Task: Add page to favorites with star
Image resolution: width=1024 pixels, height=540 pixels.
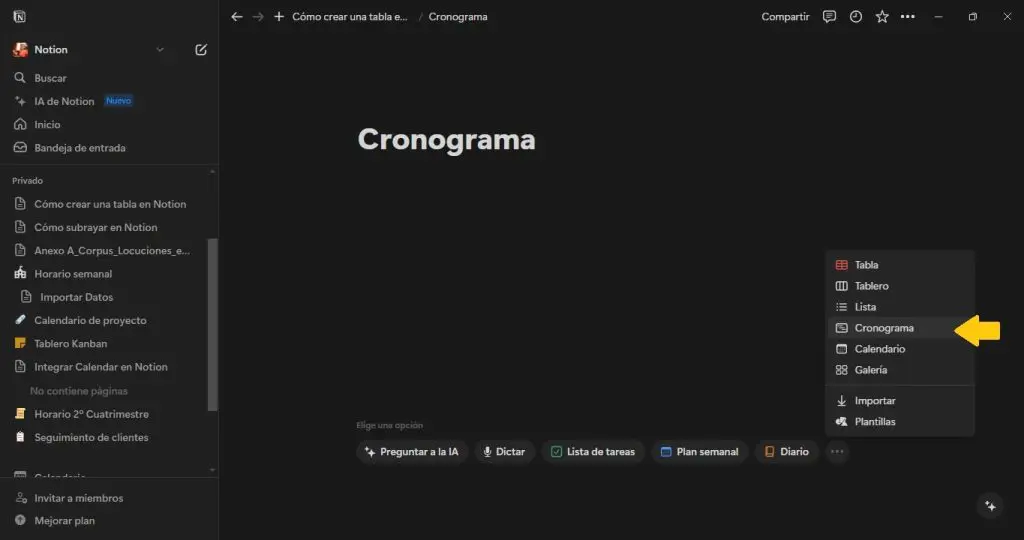Action: pos(882,17)
